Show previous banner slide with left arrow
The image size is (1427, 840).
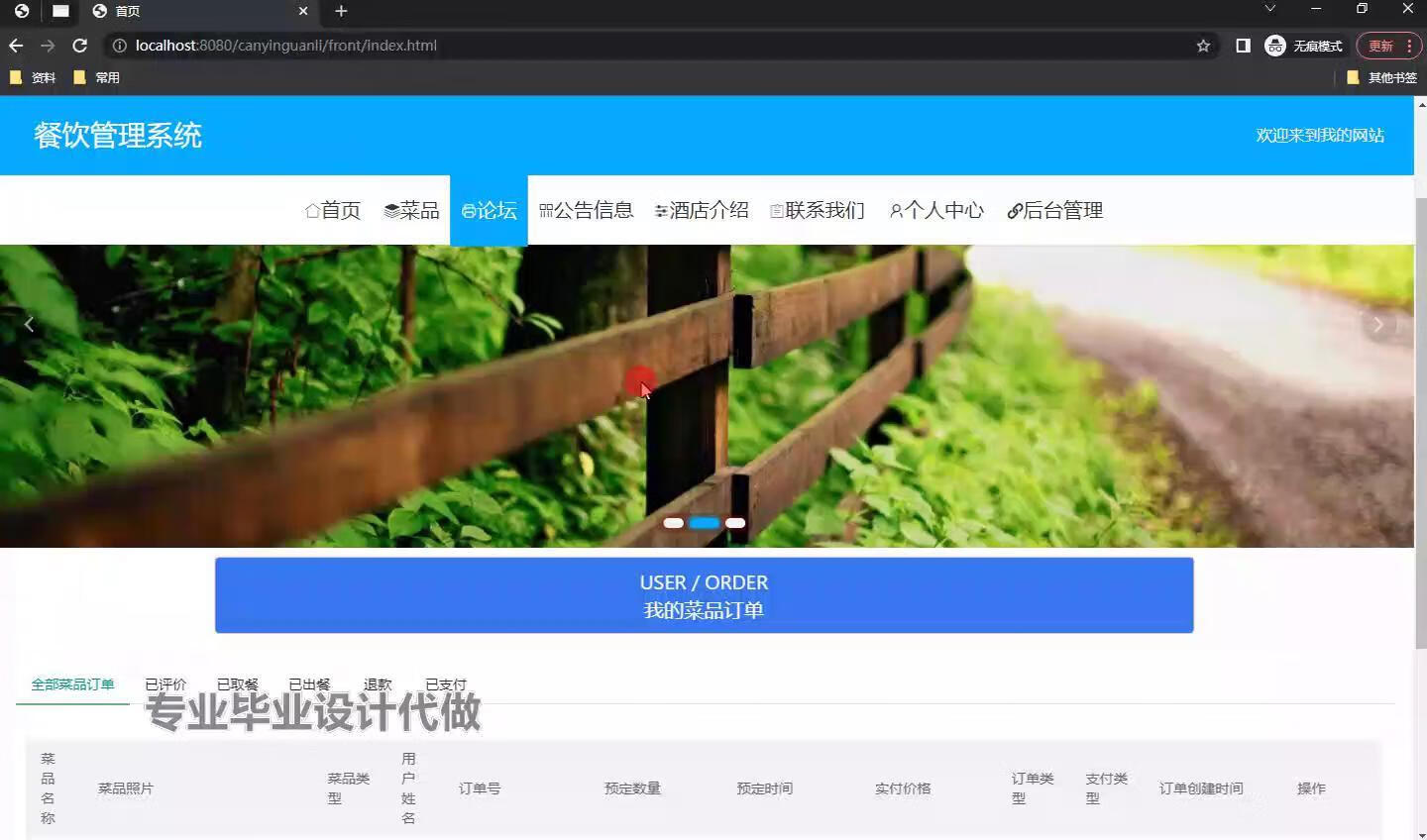click(x=29, y=324)
